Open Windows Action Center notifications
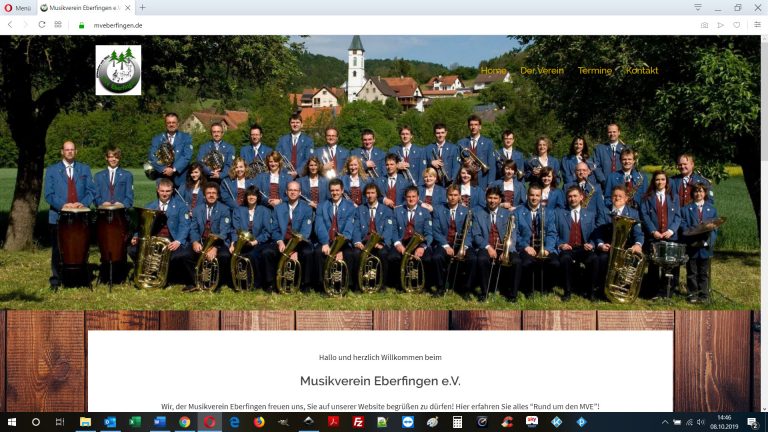The image size is (768, 432). click(753, 422)
